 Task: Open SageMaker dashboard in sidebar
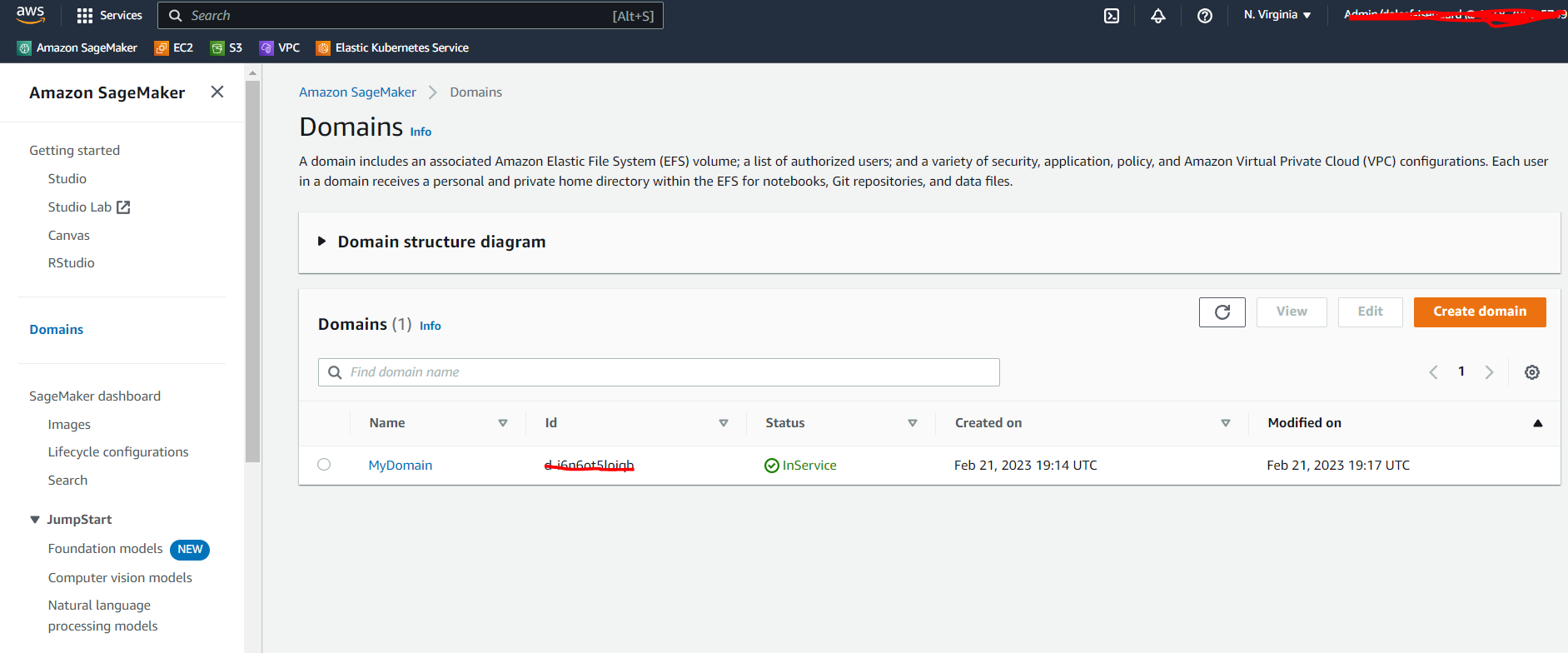[95, 396]
